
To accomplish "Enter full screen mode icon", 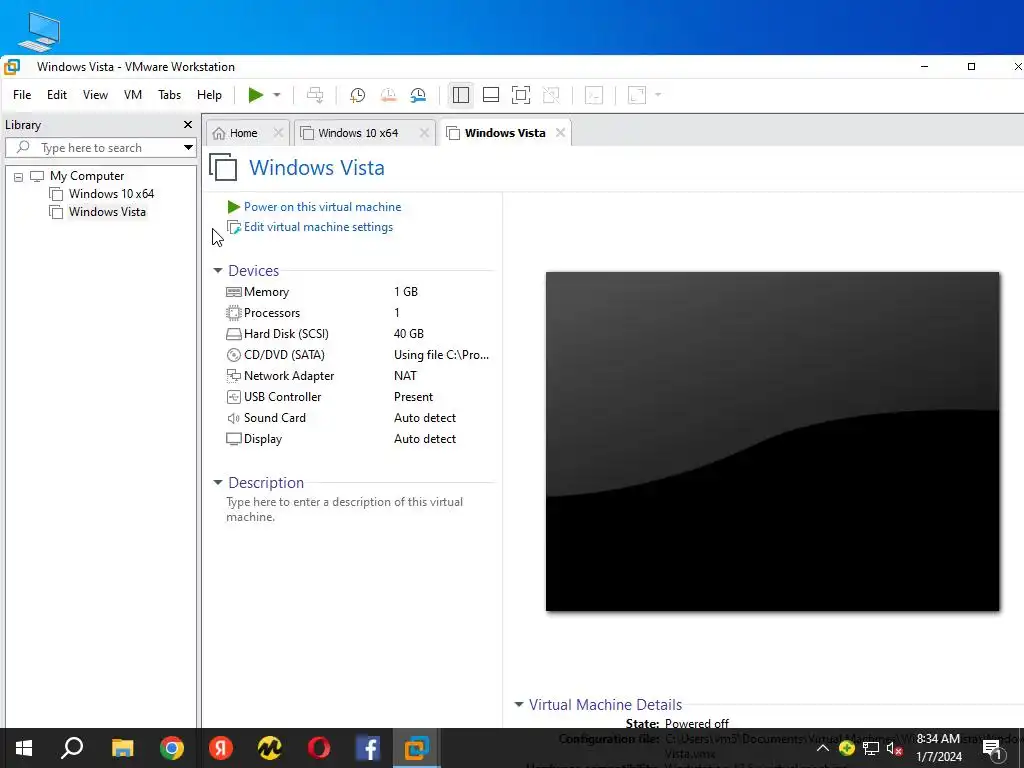I will pos(520,95).
